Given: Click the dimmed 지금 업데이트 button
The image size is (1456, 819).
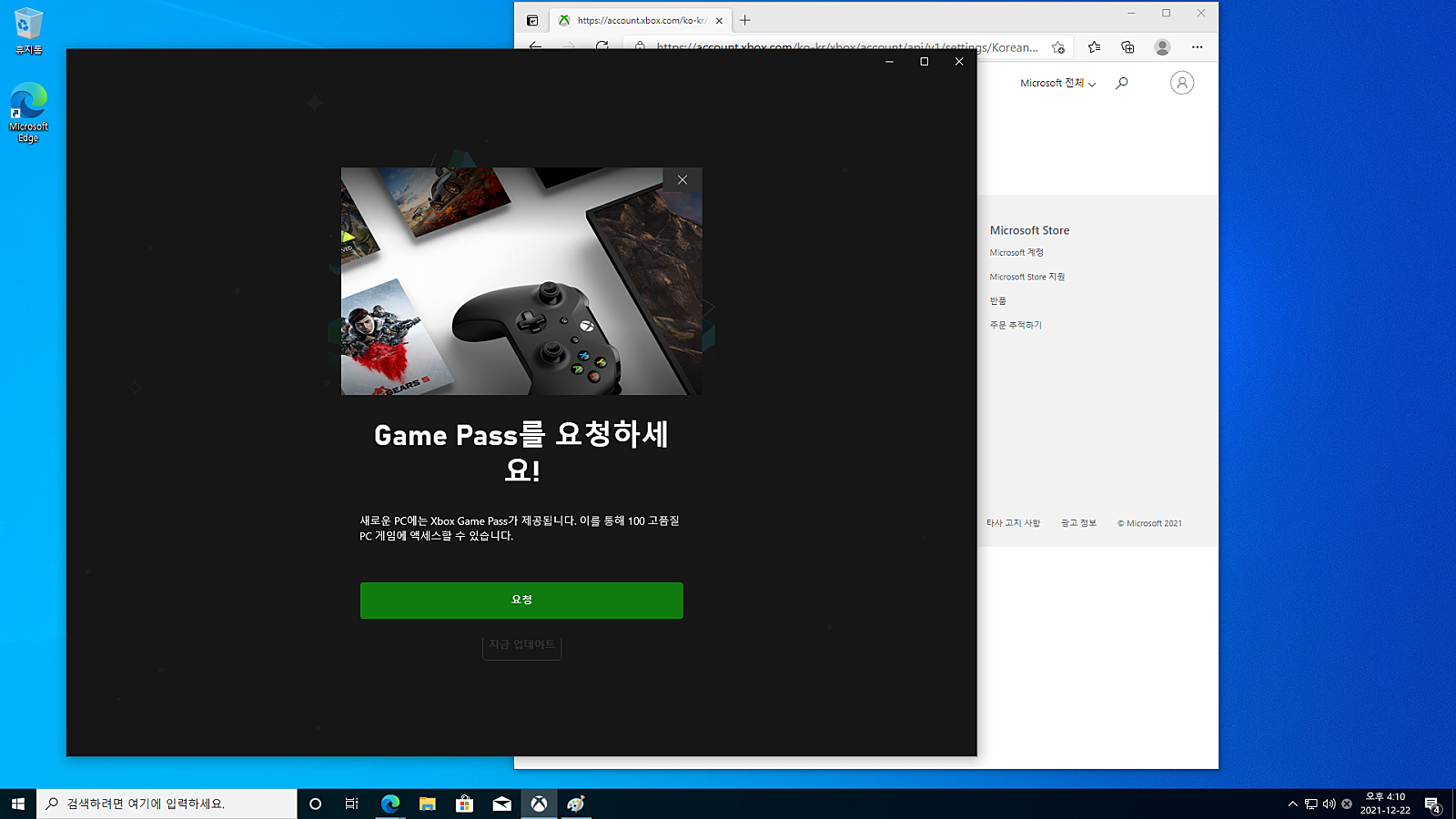Looking at the screenshot, I should [521, 645].
